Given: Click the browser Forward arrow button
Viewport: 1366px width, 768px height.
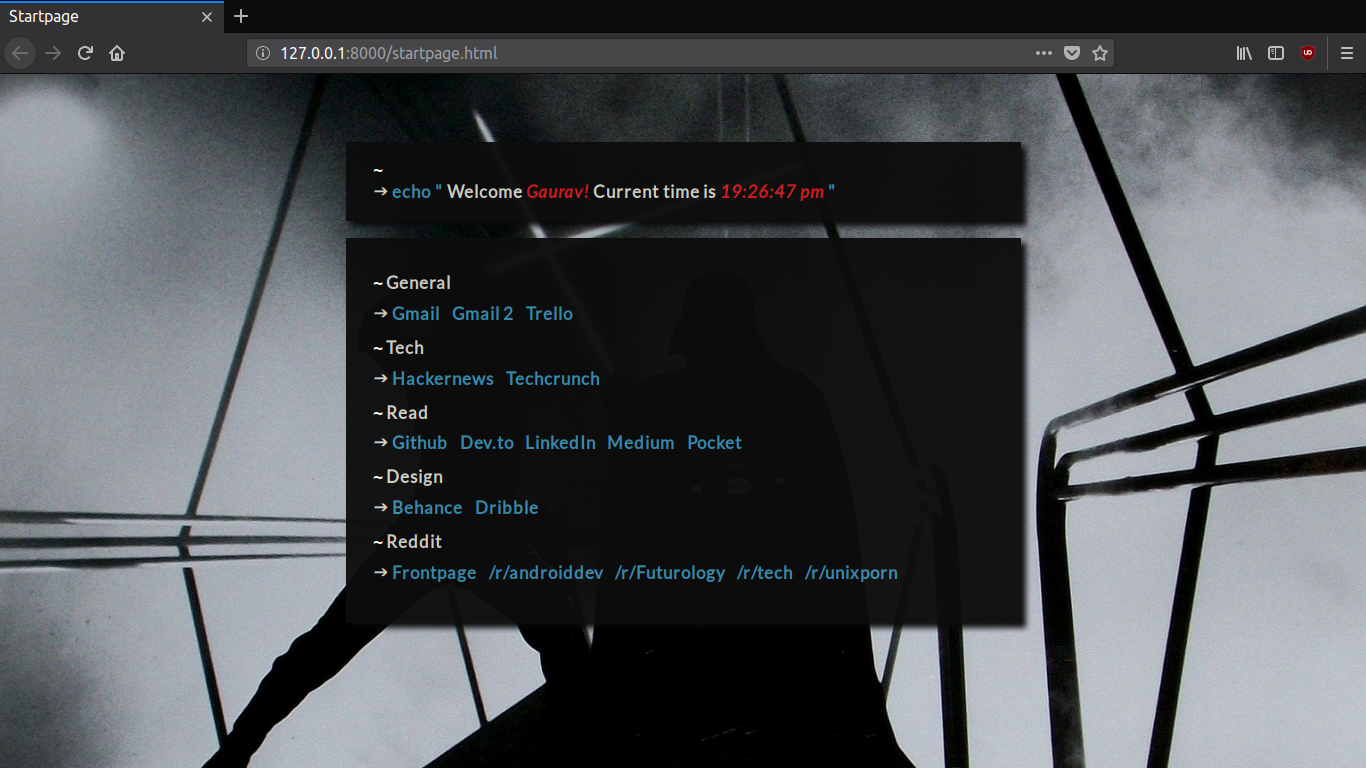Looking at the screenshot, I should [x=53, y=53].
